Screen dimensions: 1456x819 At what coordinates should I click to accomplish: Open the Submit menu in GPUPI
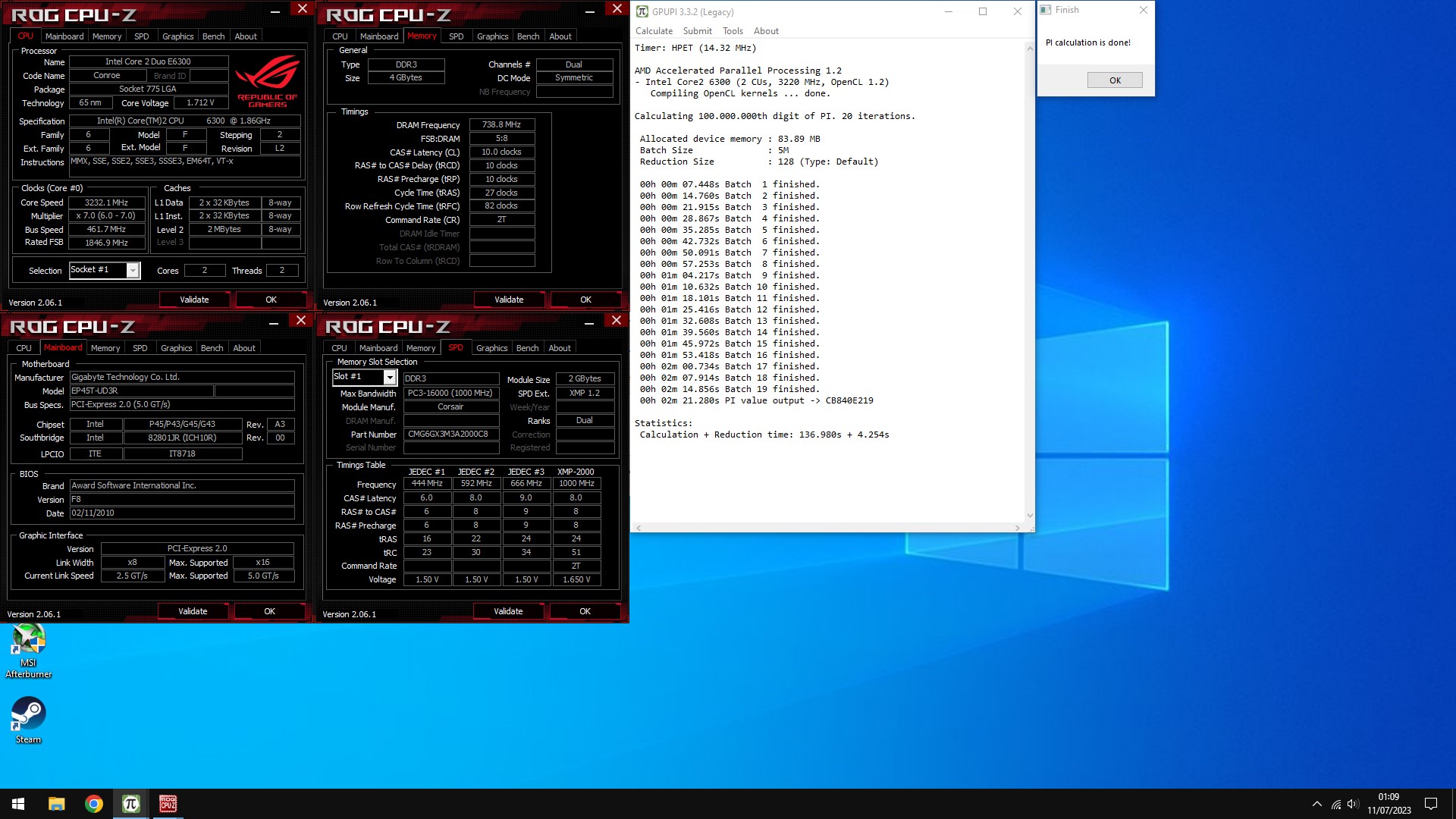coord(697,31)
